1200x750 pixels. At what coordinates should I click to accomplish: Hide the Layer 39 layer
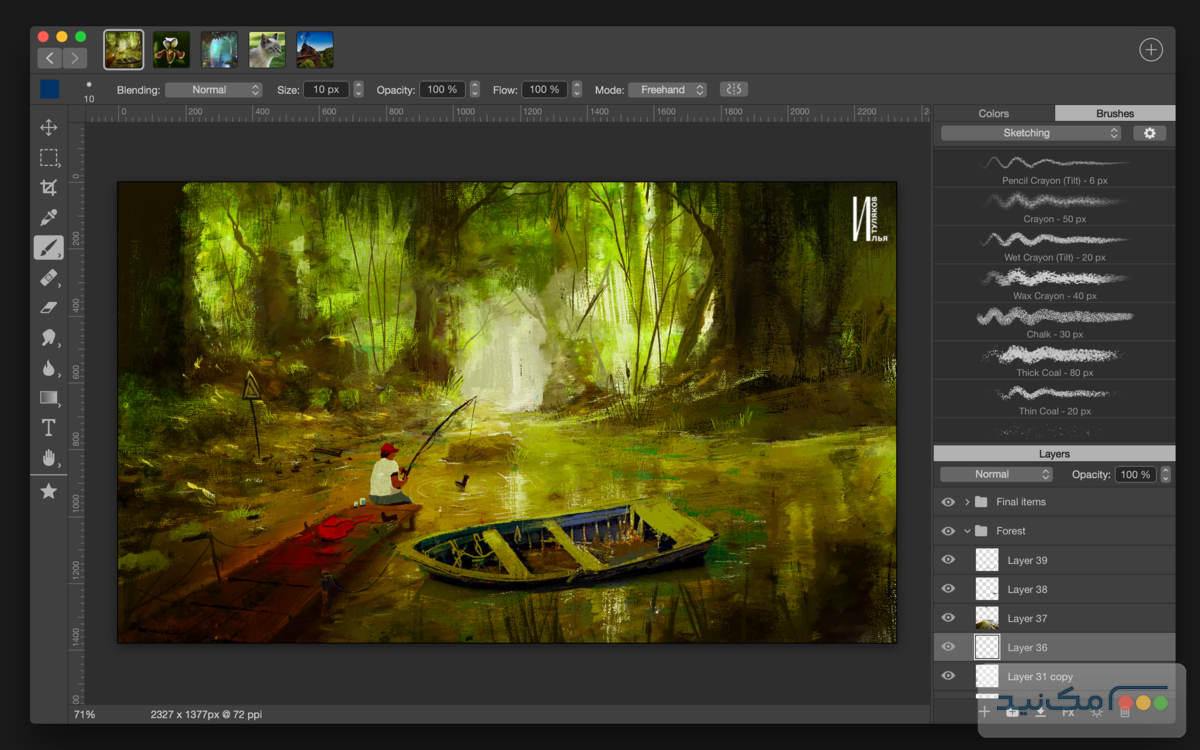[x=947, y=560]
